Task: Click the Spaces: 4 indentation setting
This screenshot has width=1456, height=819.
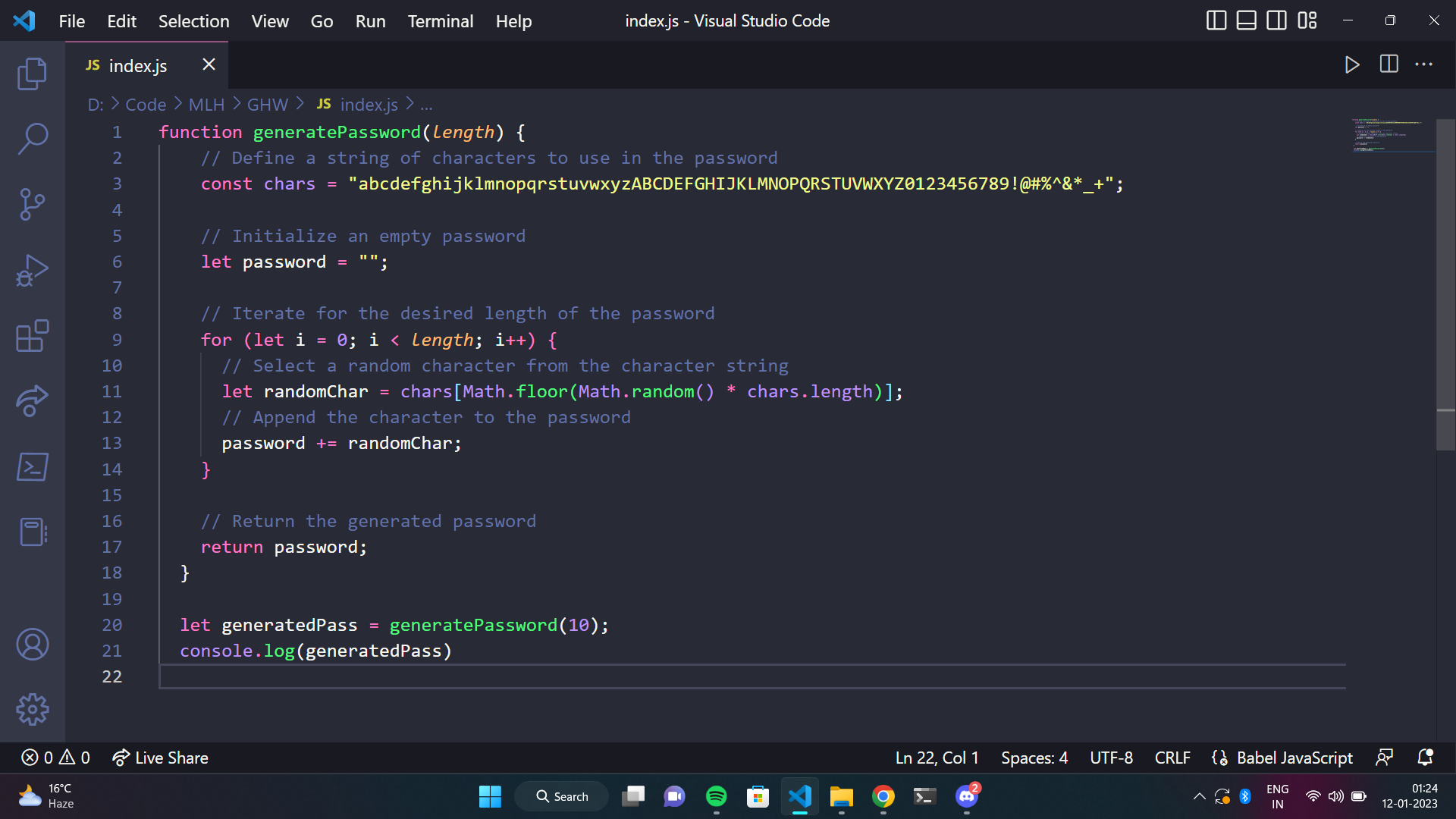Action: click(x=1034, y=758)
